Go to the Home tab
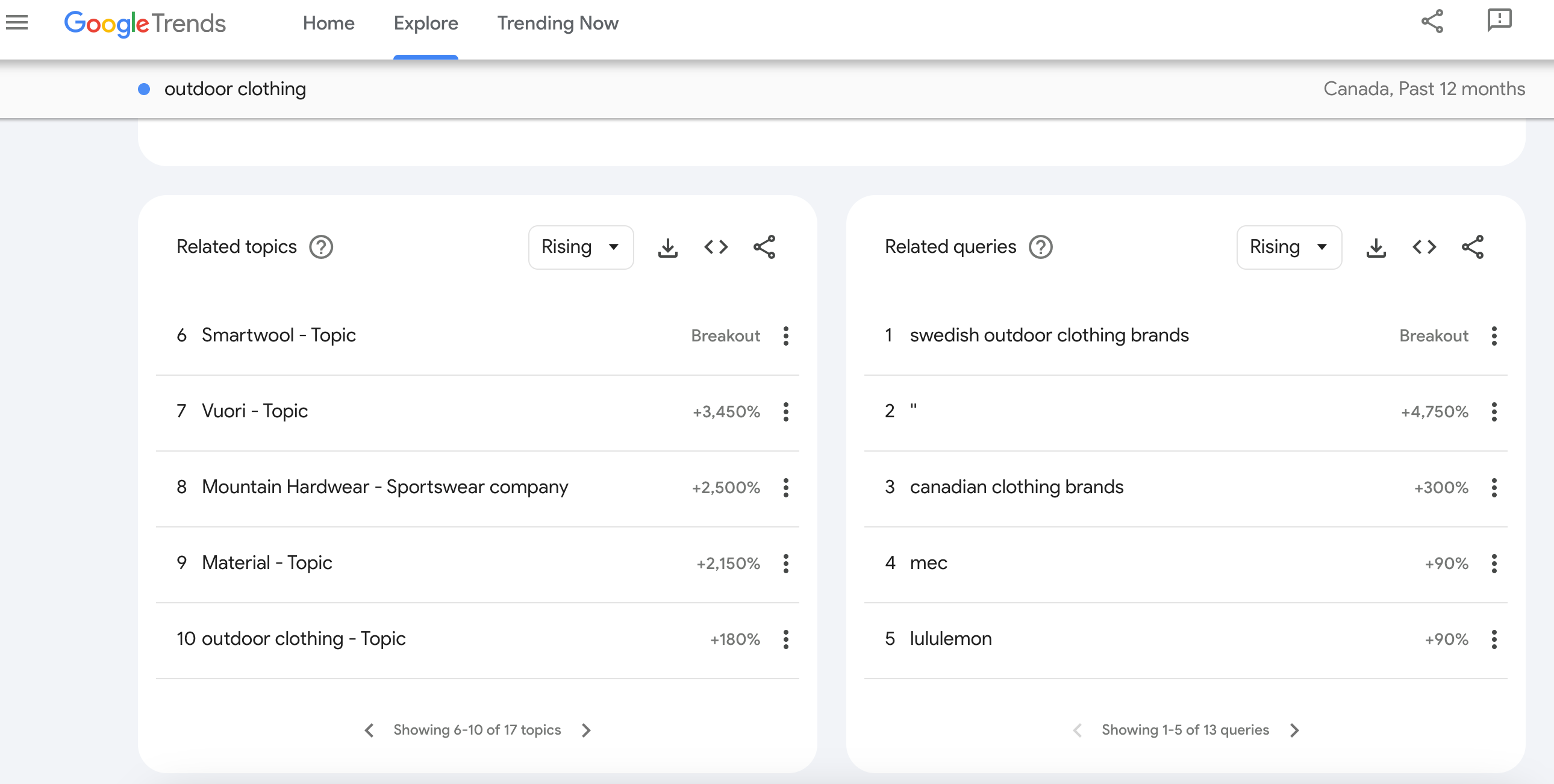The image size is (1554, 784). [328, 23]
